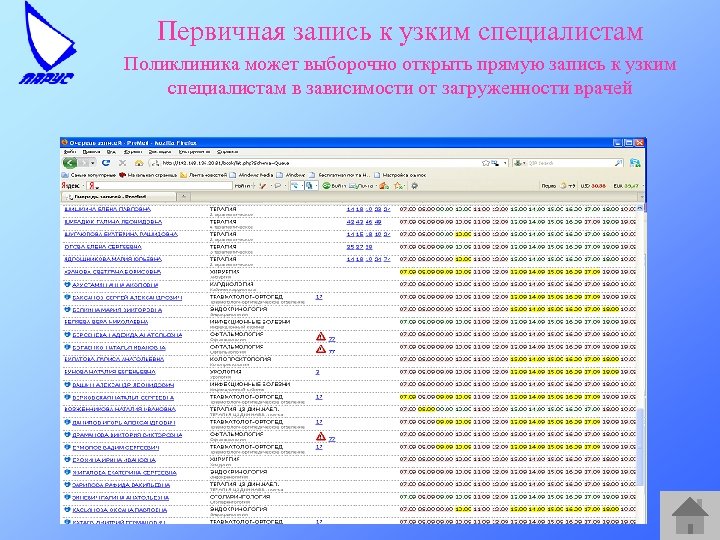Open the Правка menu
This screenshot has height=540, width=720.
point(91,152)
